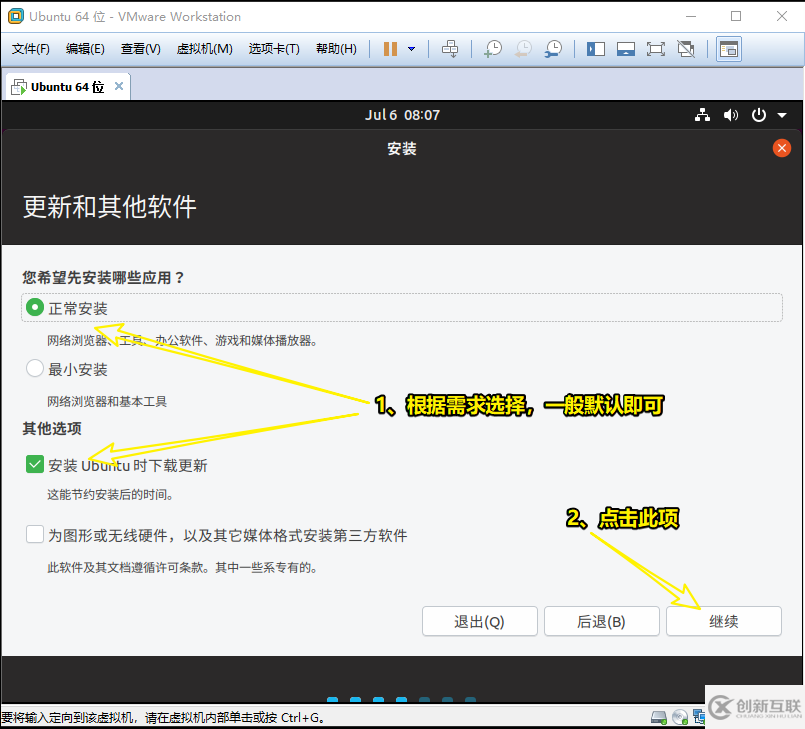
Task: Minimize the VMware Workstation window
Action: [691, 16]
